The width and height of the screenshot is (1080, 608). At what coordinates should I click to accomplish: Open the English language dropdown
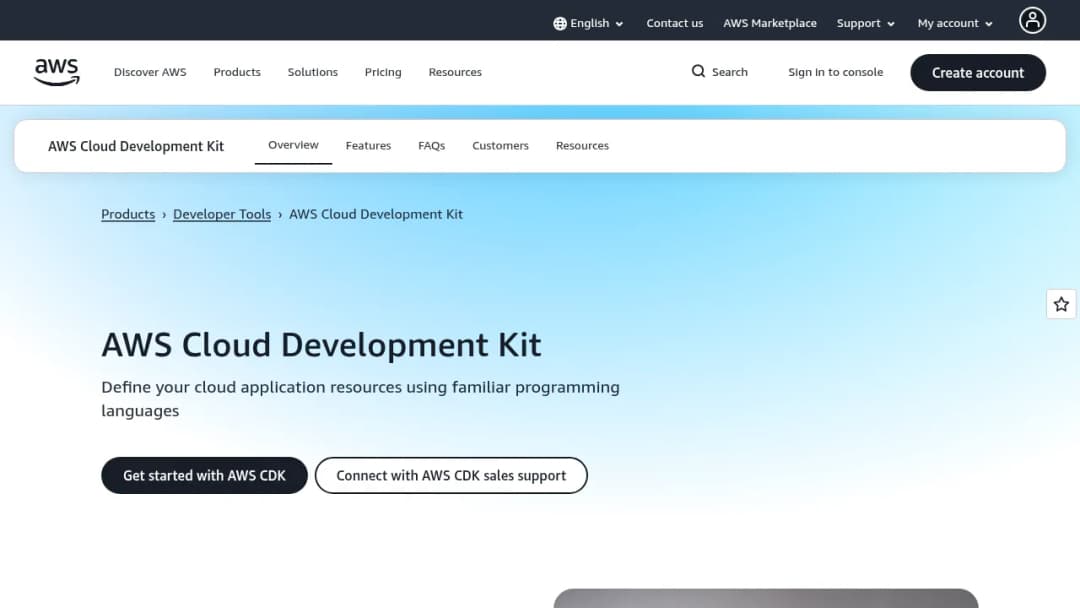click(x=589, y=23)
